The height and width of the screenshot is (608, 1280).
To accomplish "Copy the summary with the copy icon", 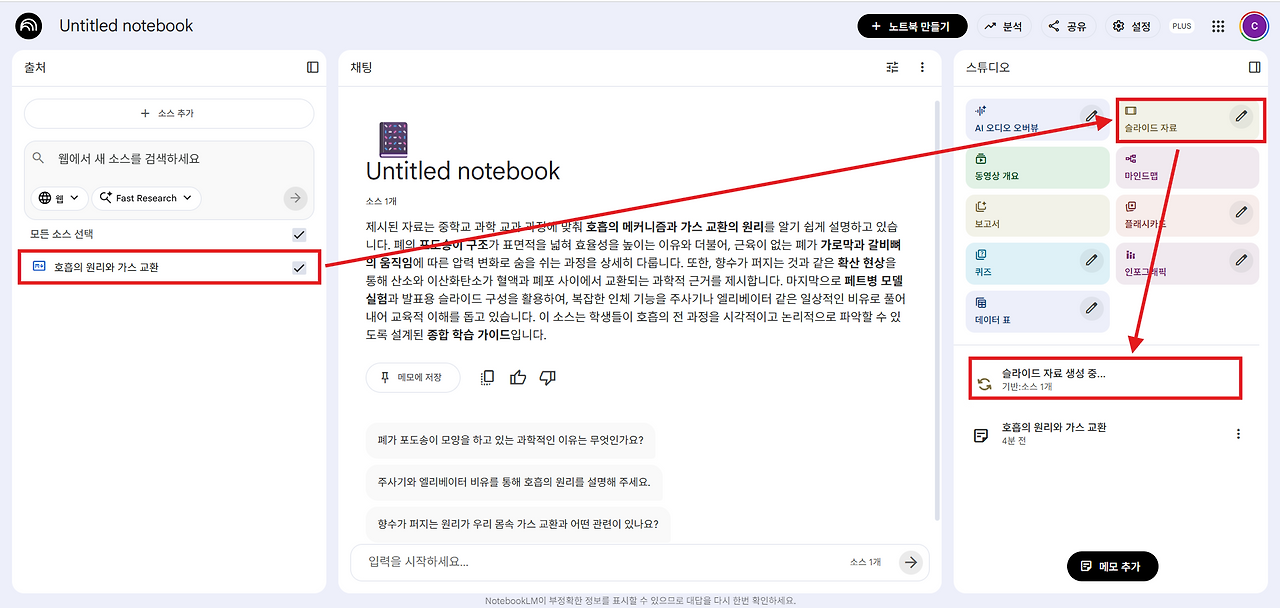I will [488, 377].
